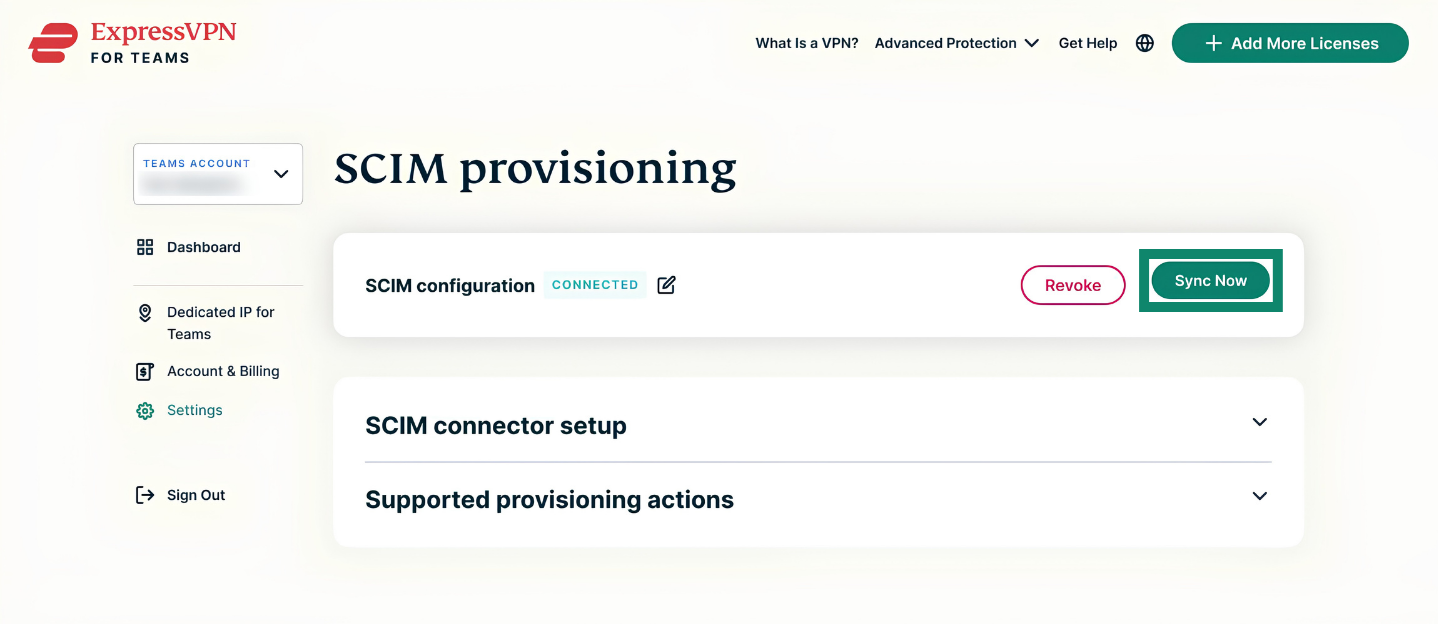Click the ExpressVPN logo icon
Screen dimensions: 1438x624
53,44
